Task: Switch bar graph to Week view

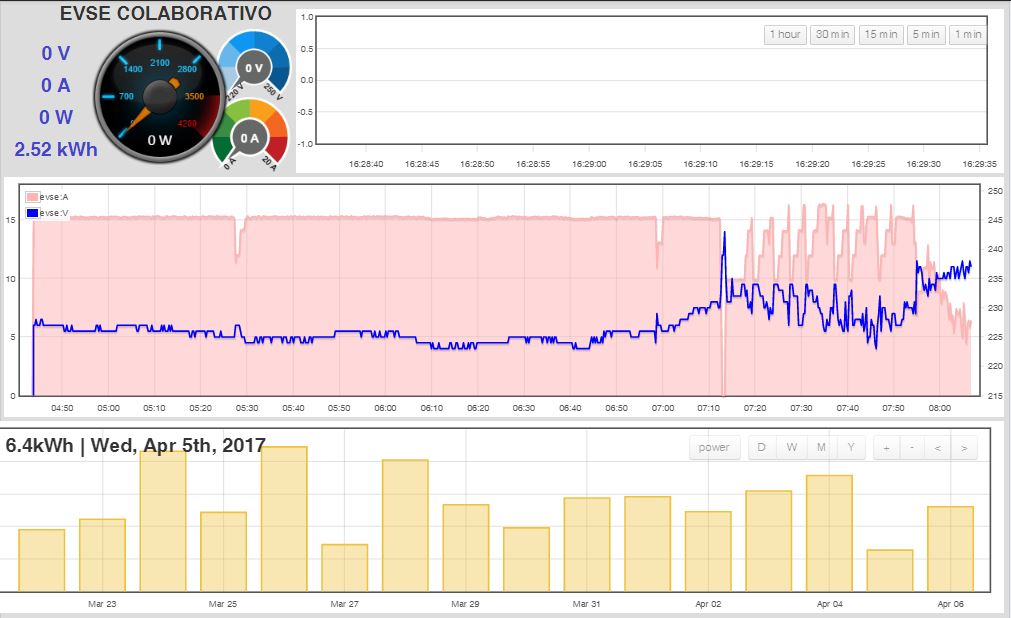Action: [x=792, y=447]
